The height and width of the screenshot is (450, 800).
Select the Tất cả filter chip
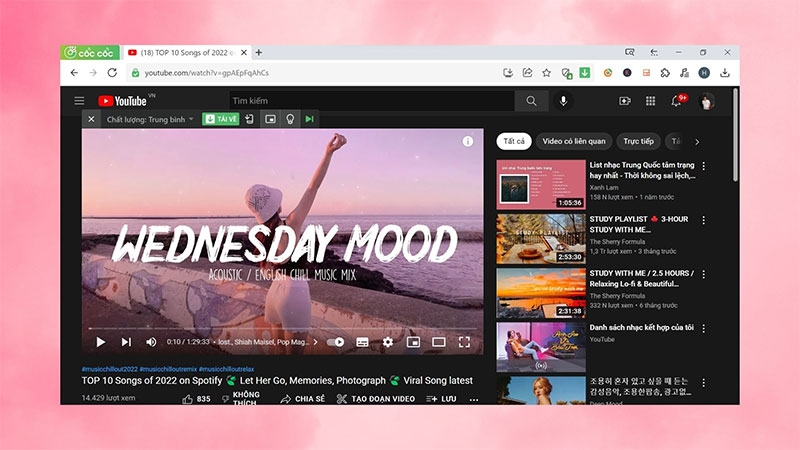[x=514, y=141]
